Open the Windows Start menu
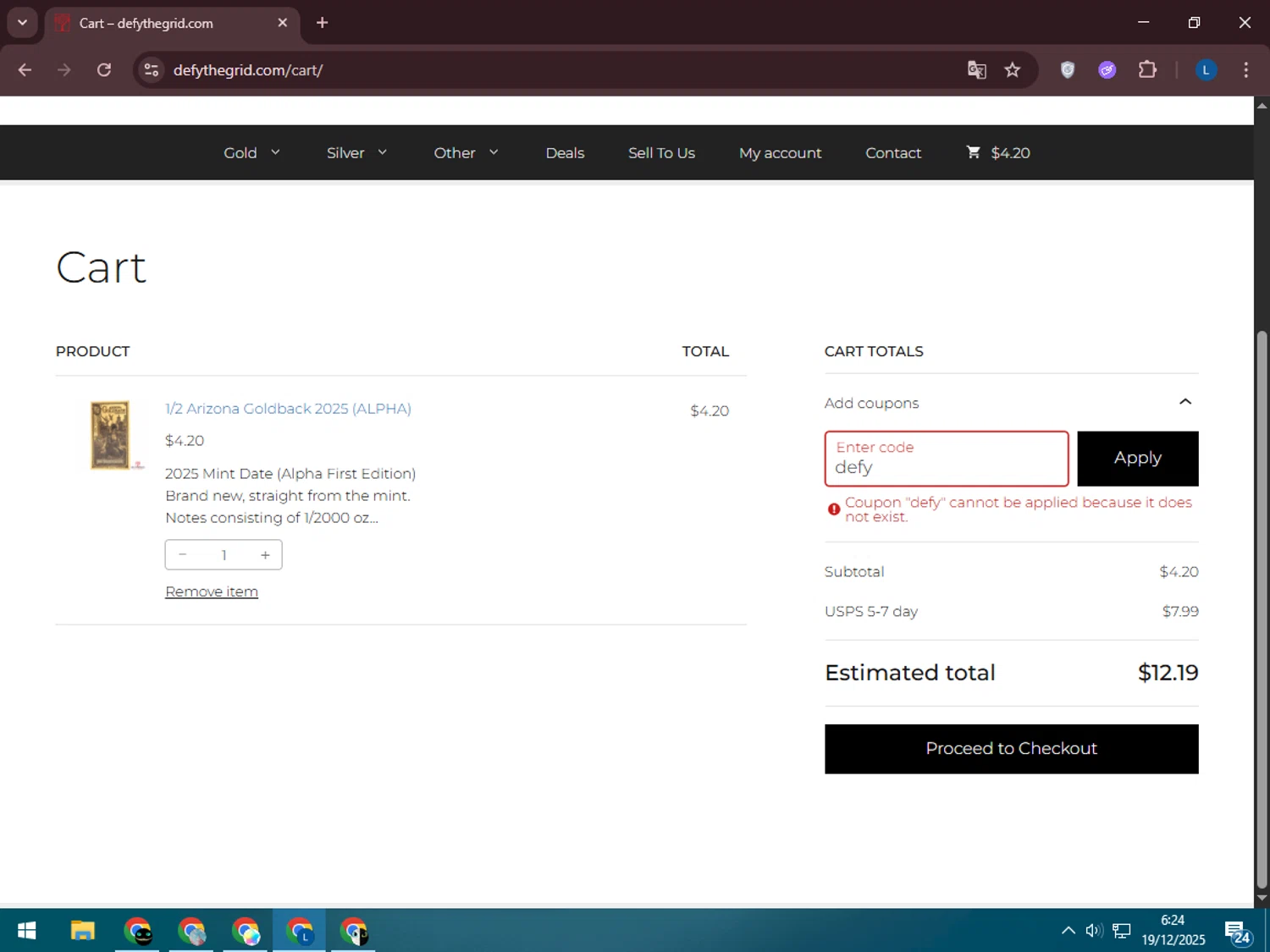1270x952 pixels. [27, 931]
